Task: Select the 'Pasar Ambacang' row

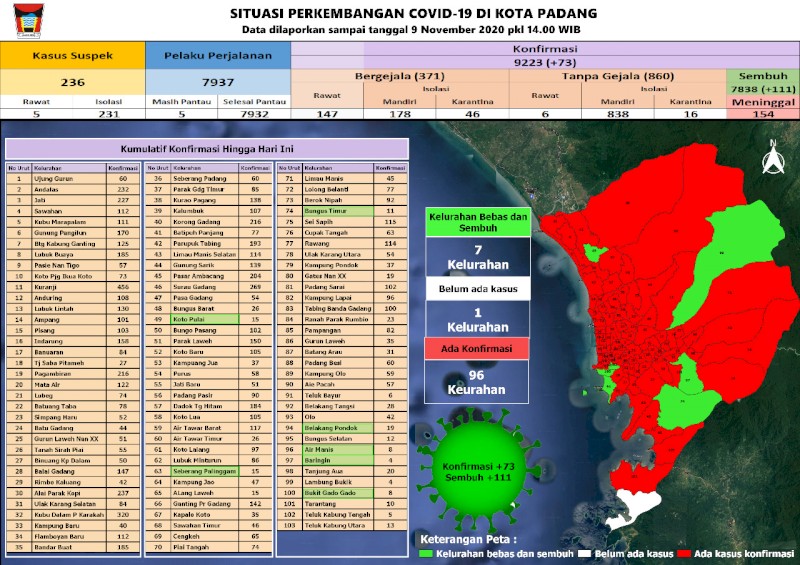Action: (x=209, y=276)
